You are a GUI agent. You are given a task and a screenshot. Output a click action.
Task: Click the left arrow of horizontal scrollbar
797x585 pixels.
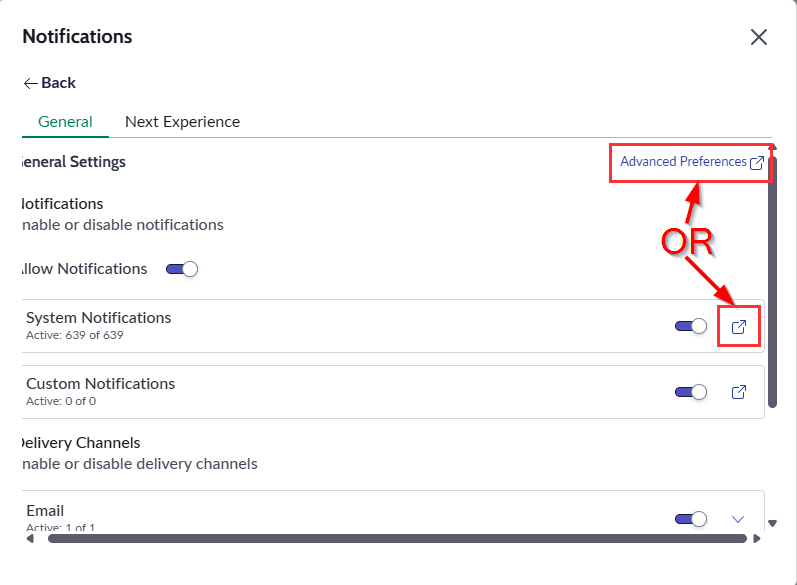[29, 538]
